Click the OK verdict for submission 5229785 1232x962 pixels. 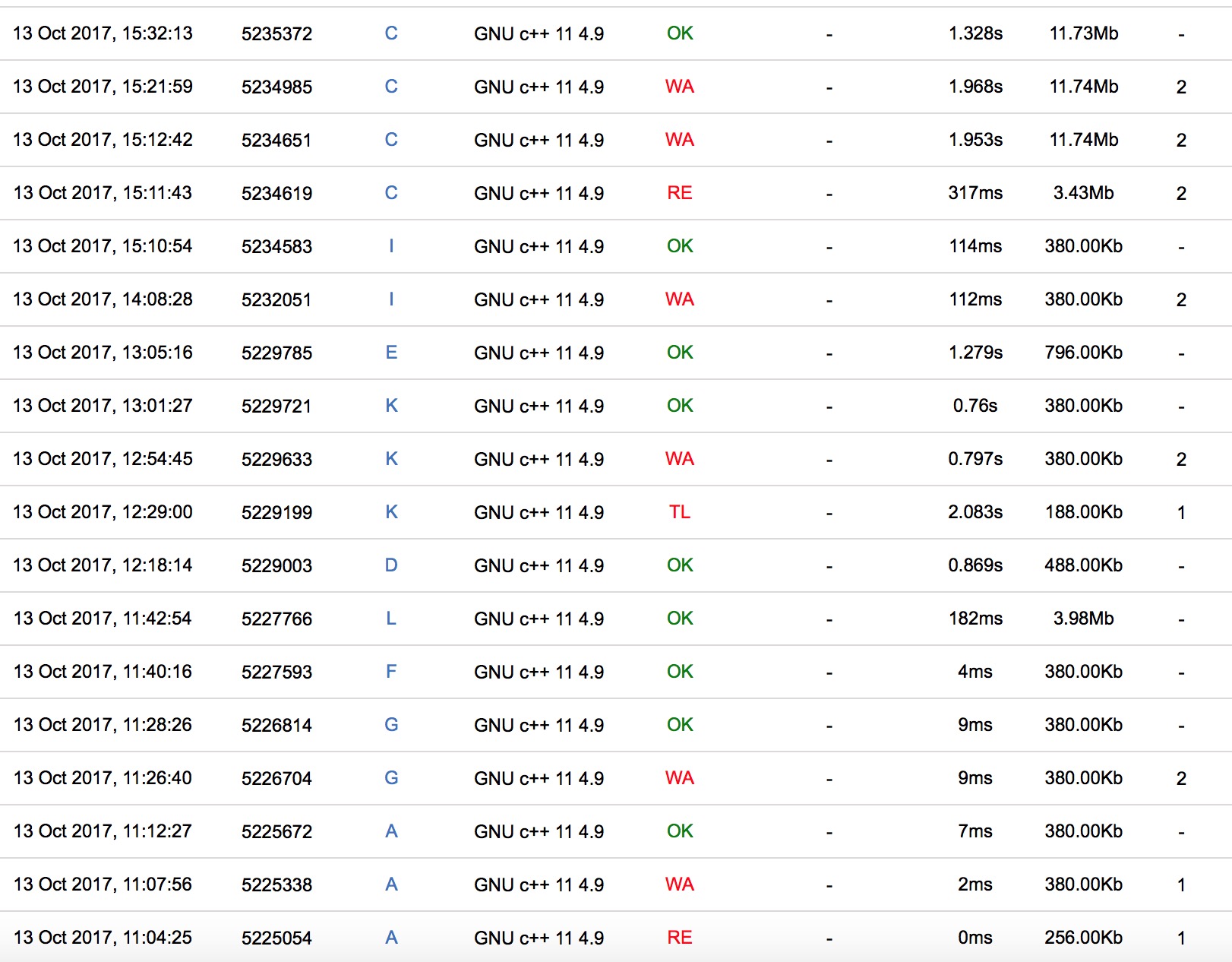coord(679,353)
